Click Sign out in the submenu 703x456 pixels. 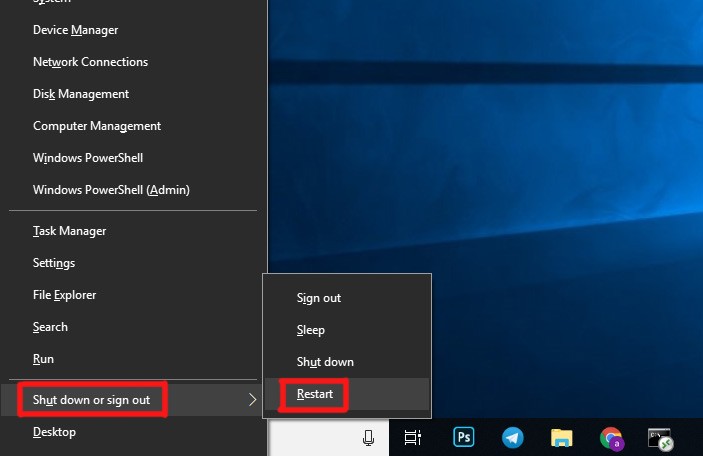(319, 298)
